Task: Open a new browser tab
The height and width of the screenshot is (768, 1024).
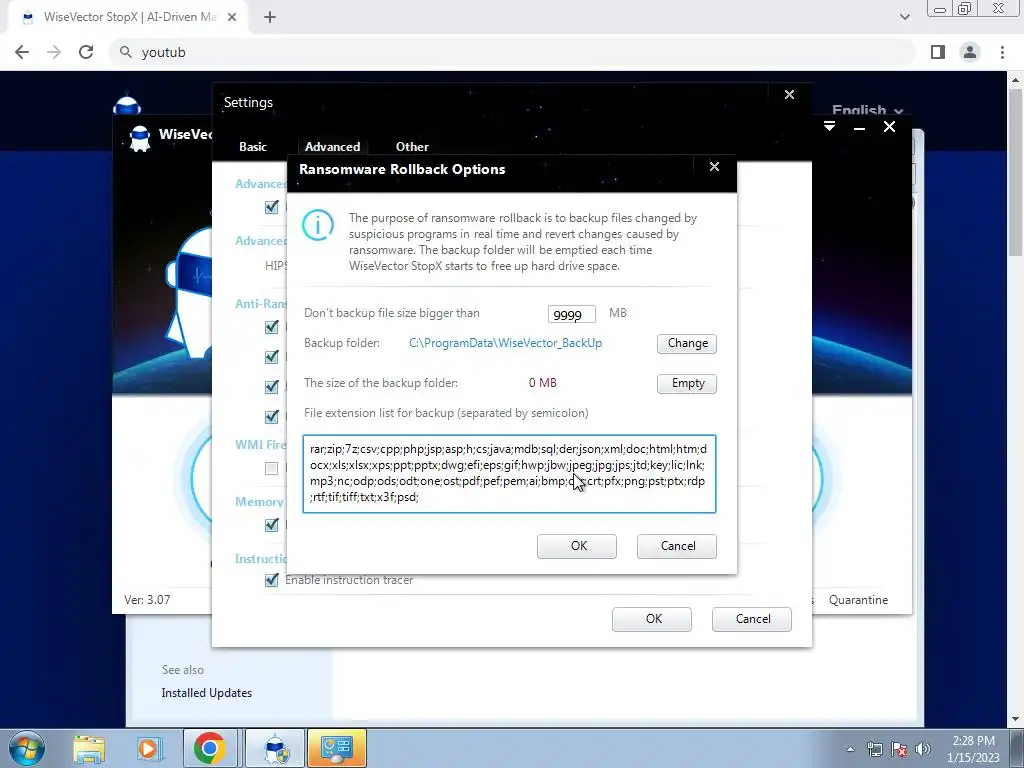Action: pos(270,18)
